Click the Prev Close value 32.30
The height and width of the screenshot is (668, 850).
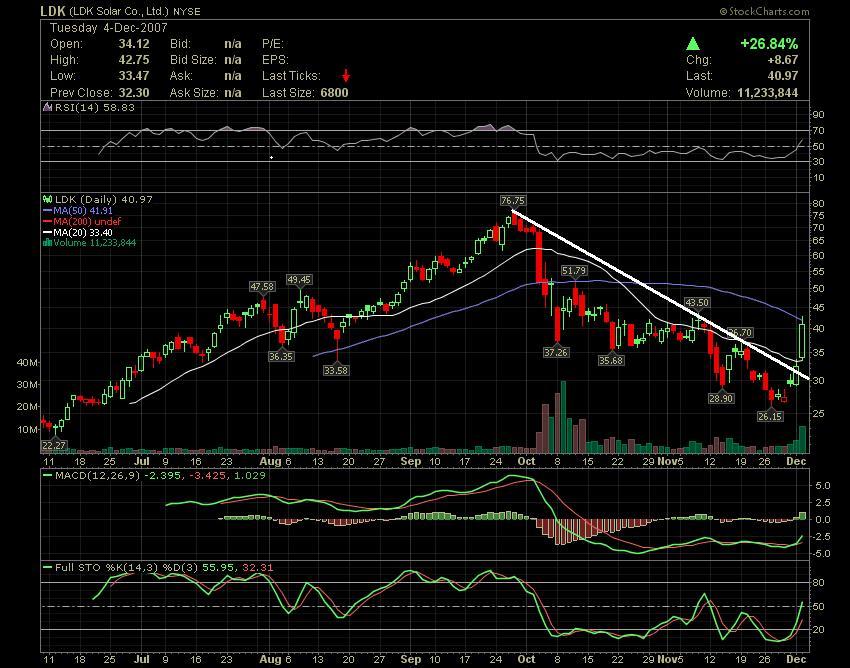(134, 92)
